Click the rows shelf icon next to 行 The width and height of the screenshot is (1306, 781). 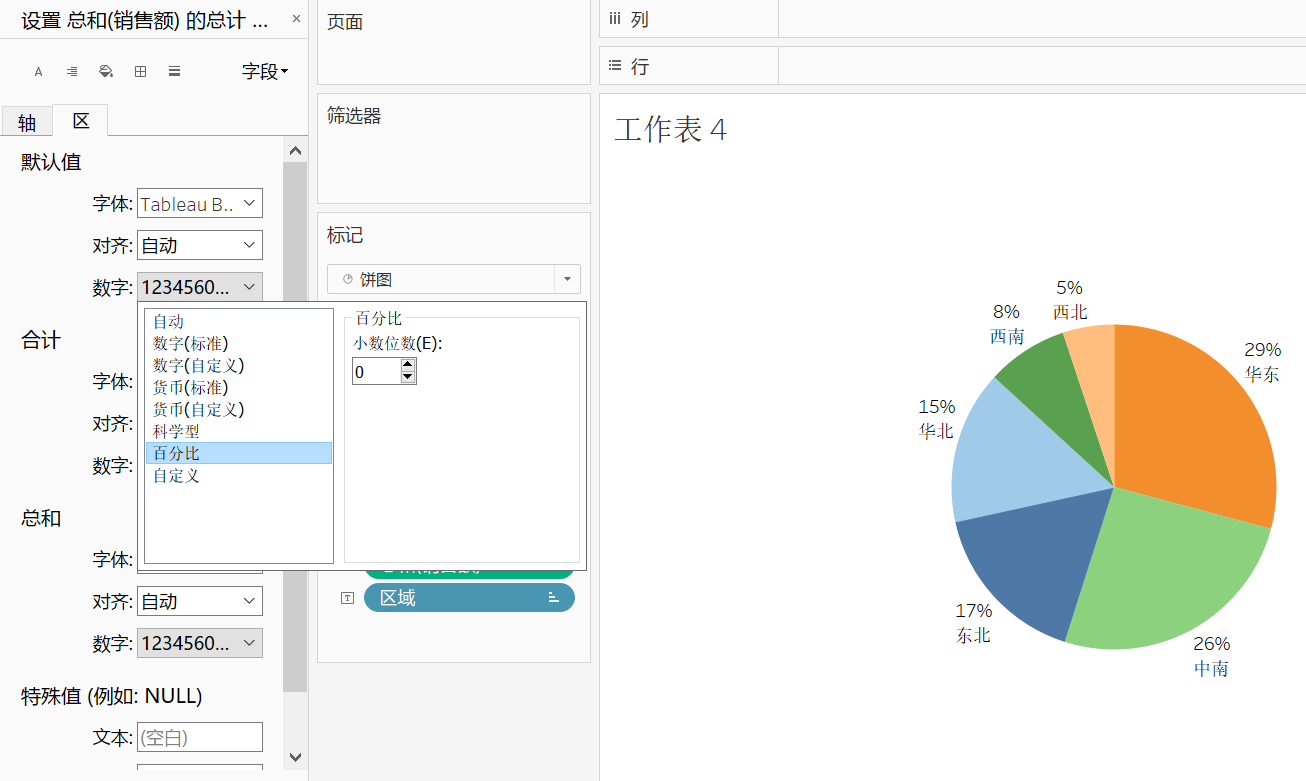pos(615,66)
